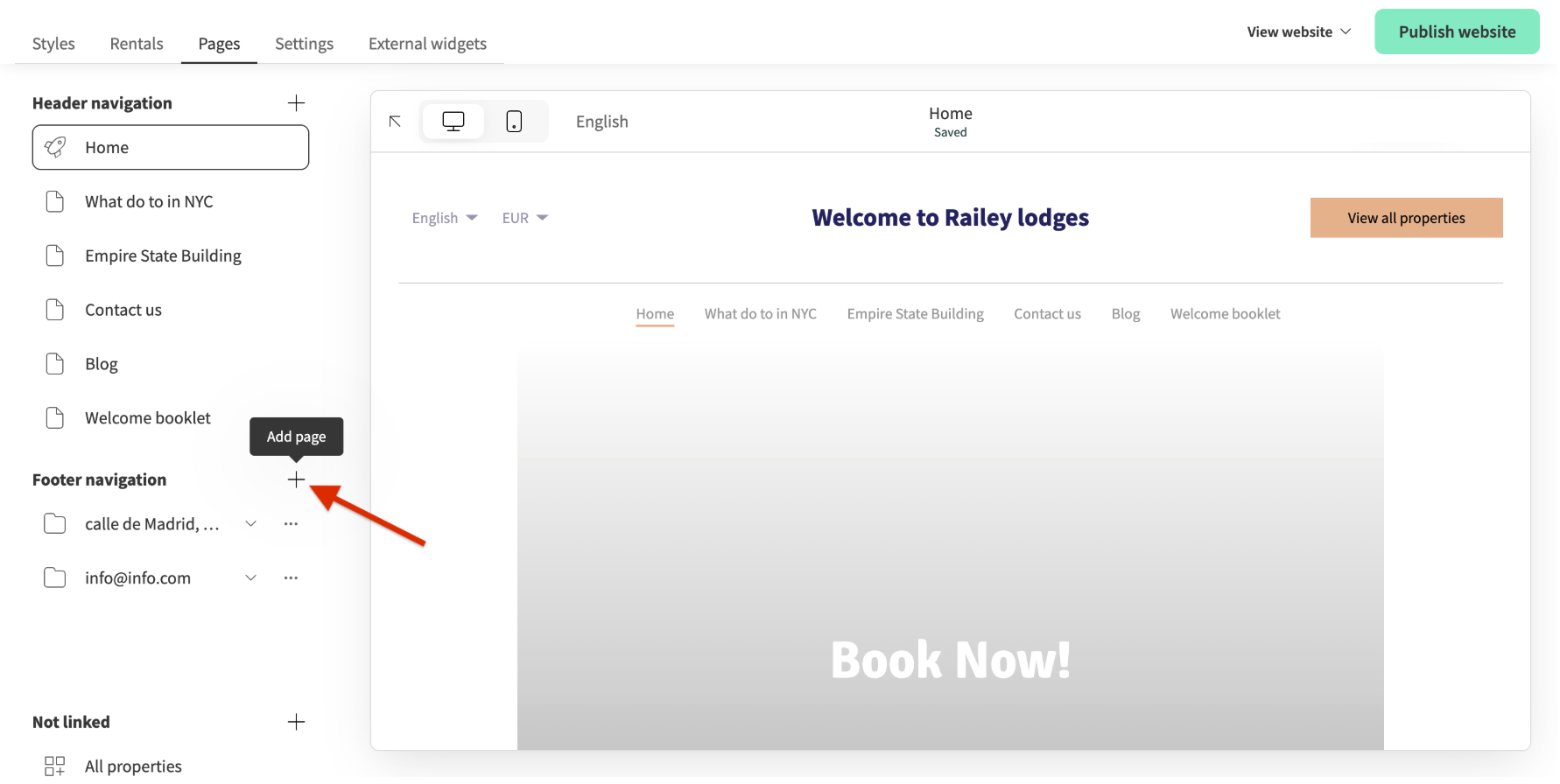This screenshot has height=784, width=1560.
Task: Open the View website dropdown
Action: pyautogui.click(x=1298, y=32)
